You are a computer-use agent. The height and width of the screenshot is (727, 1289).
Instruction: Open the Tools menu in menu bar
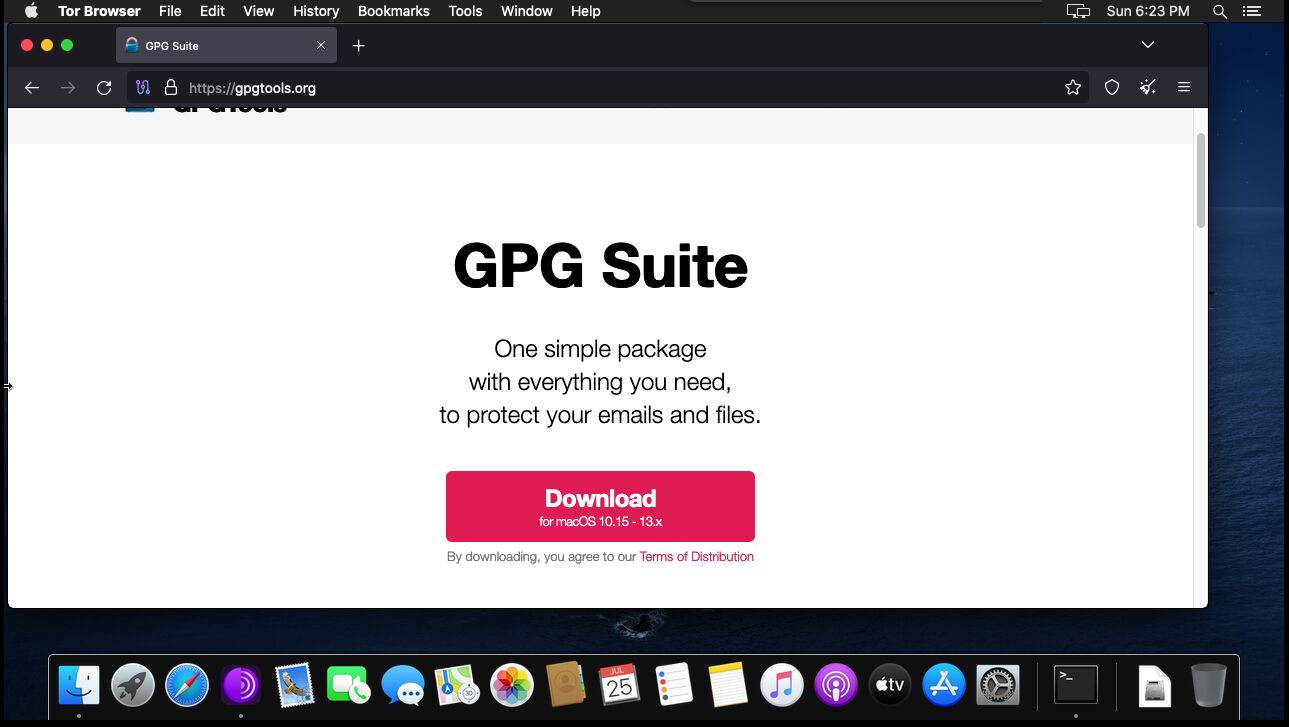[x=465, y=11]
